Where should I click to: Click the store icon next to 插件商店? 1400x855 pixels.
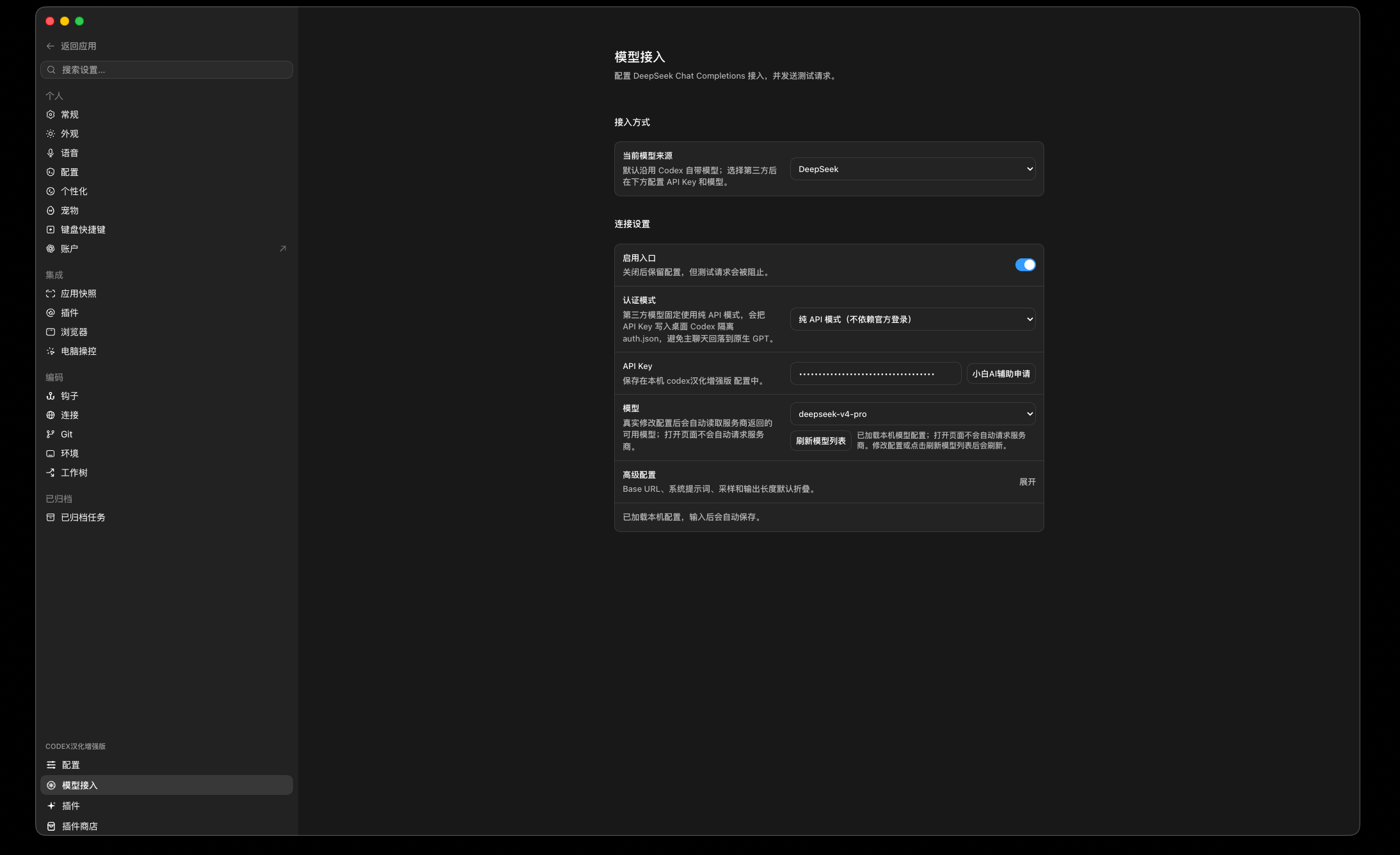(x=51, y=826)
